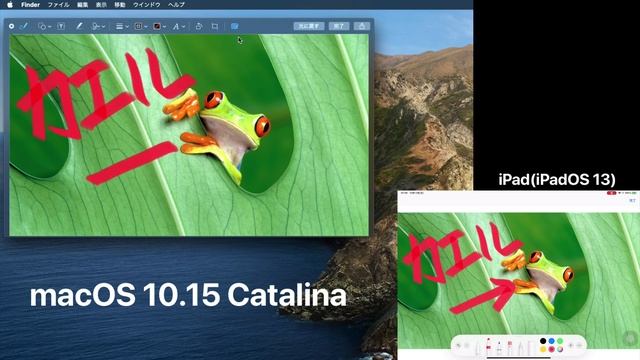
Task: Tap the undo arrow in iPad palette
Action: [x=458, y=346]
